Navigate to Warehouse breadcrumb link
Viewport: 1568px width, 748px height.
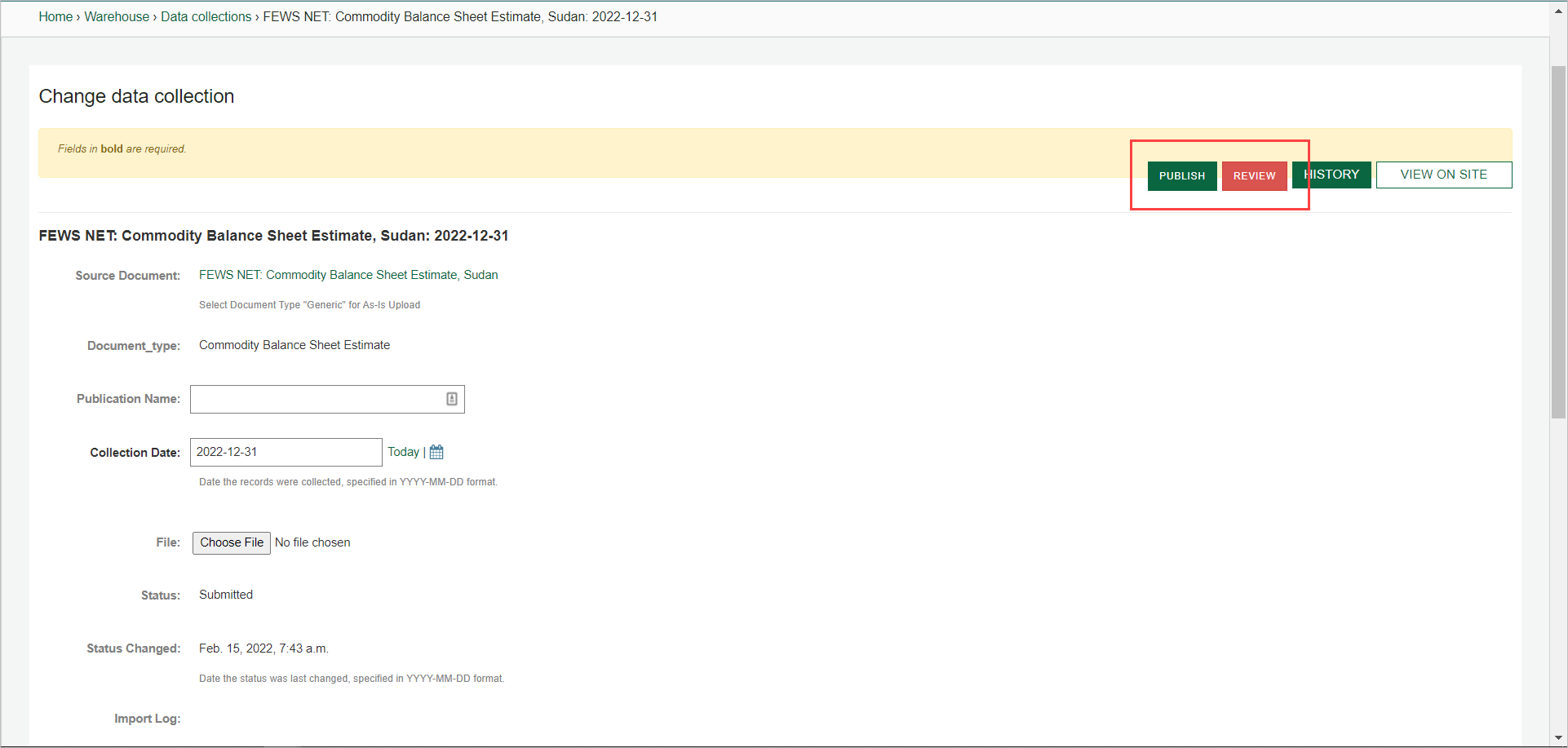(x=117, y=16)
